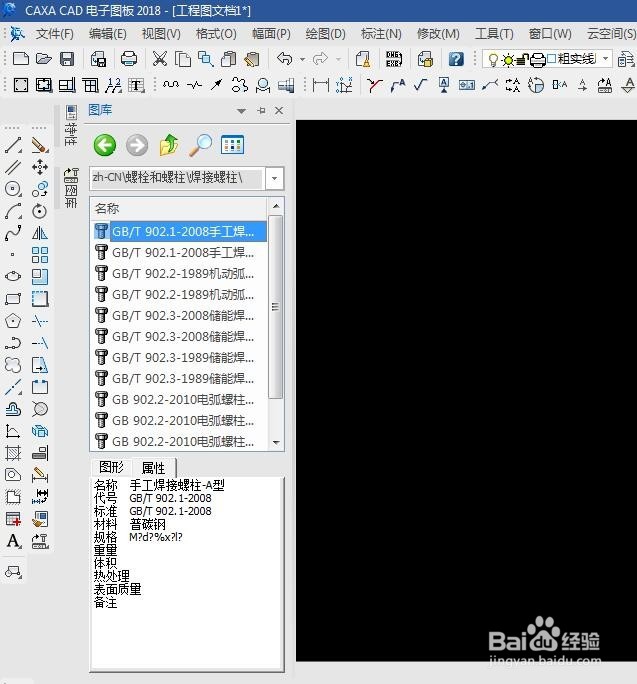Search the library with magnifier icon

click(x=200, y=145)
